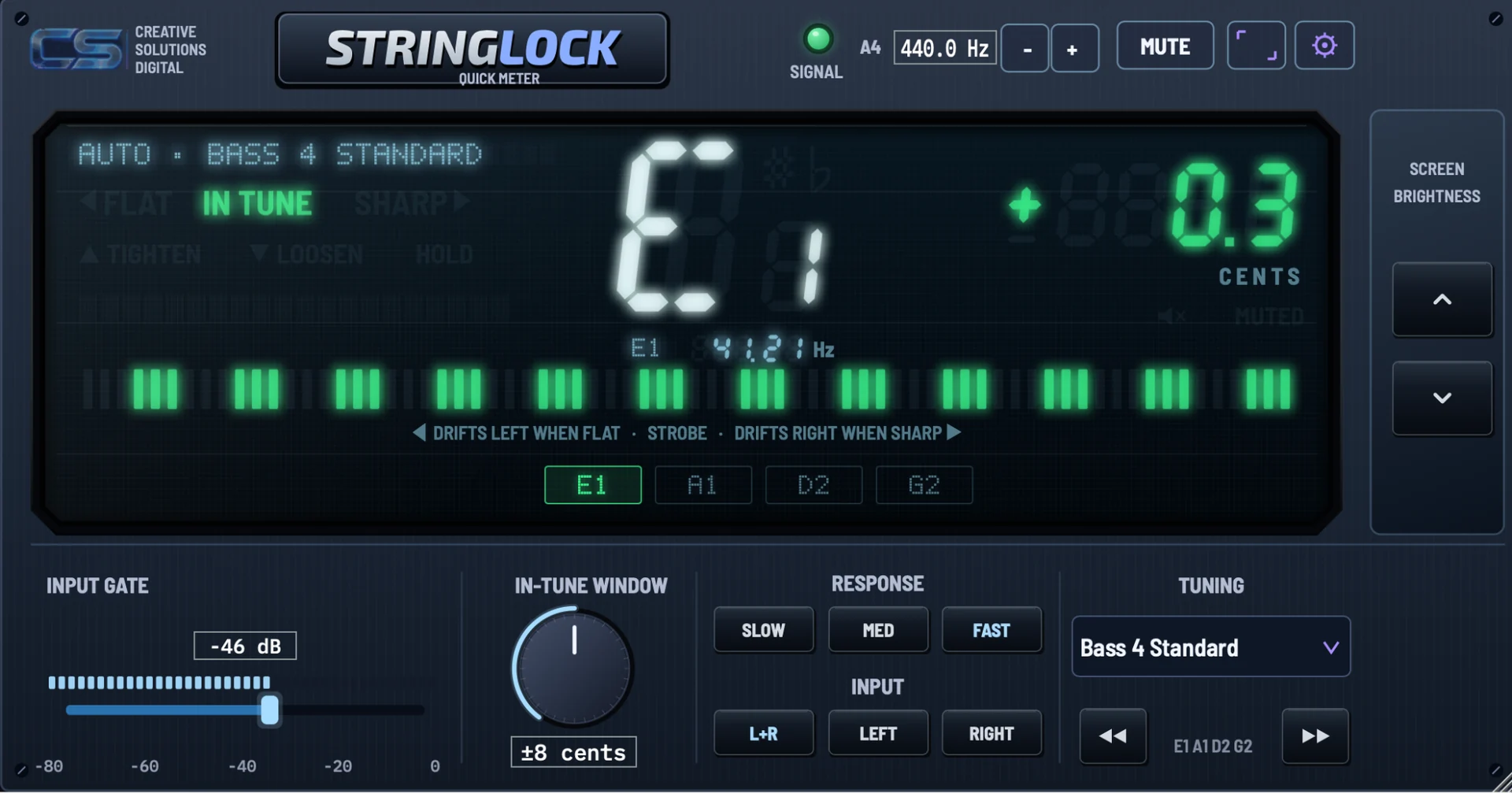Click the IN TUNE status text
Viewport: 1512px width, 793px height.
[258, 204]
